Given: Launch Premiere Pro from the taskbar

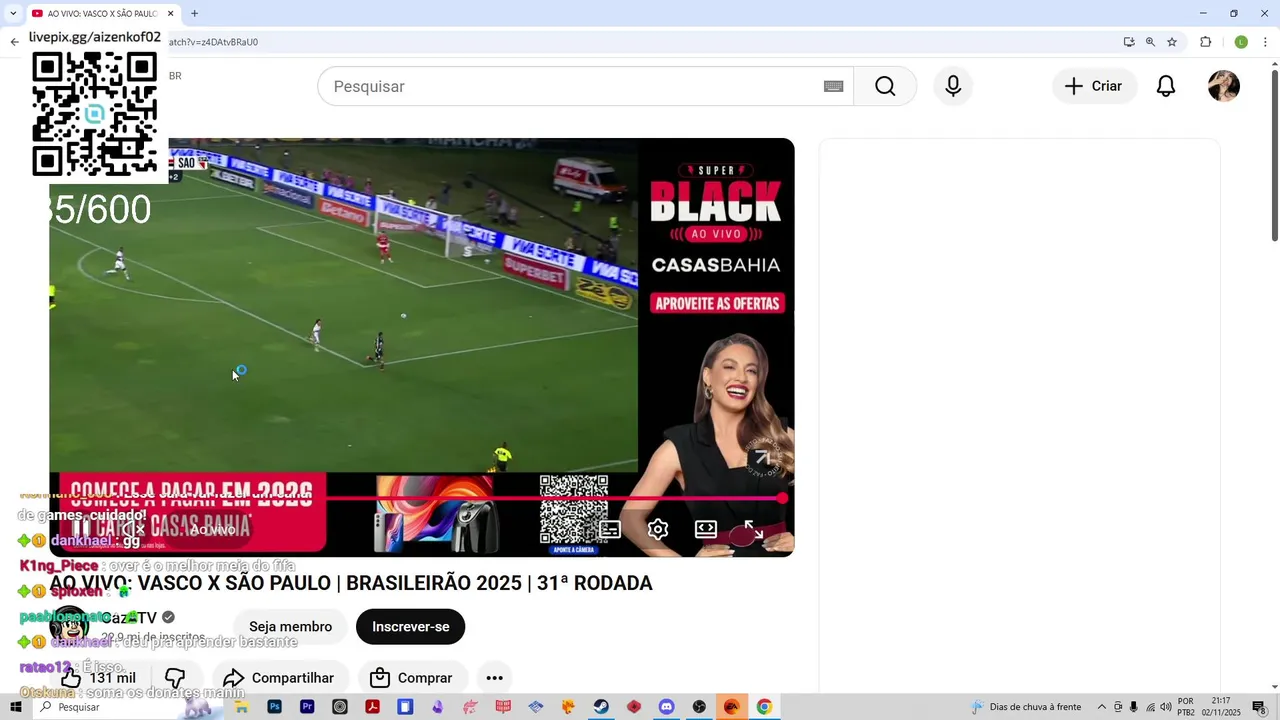Looking at the screenshot, I should [307, 707].
